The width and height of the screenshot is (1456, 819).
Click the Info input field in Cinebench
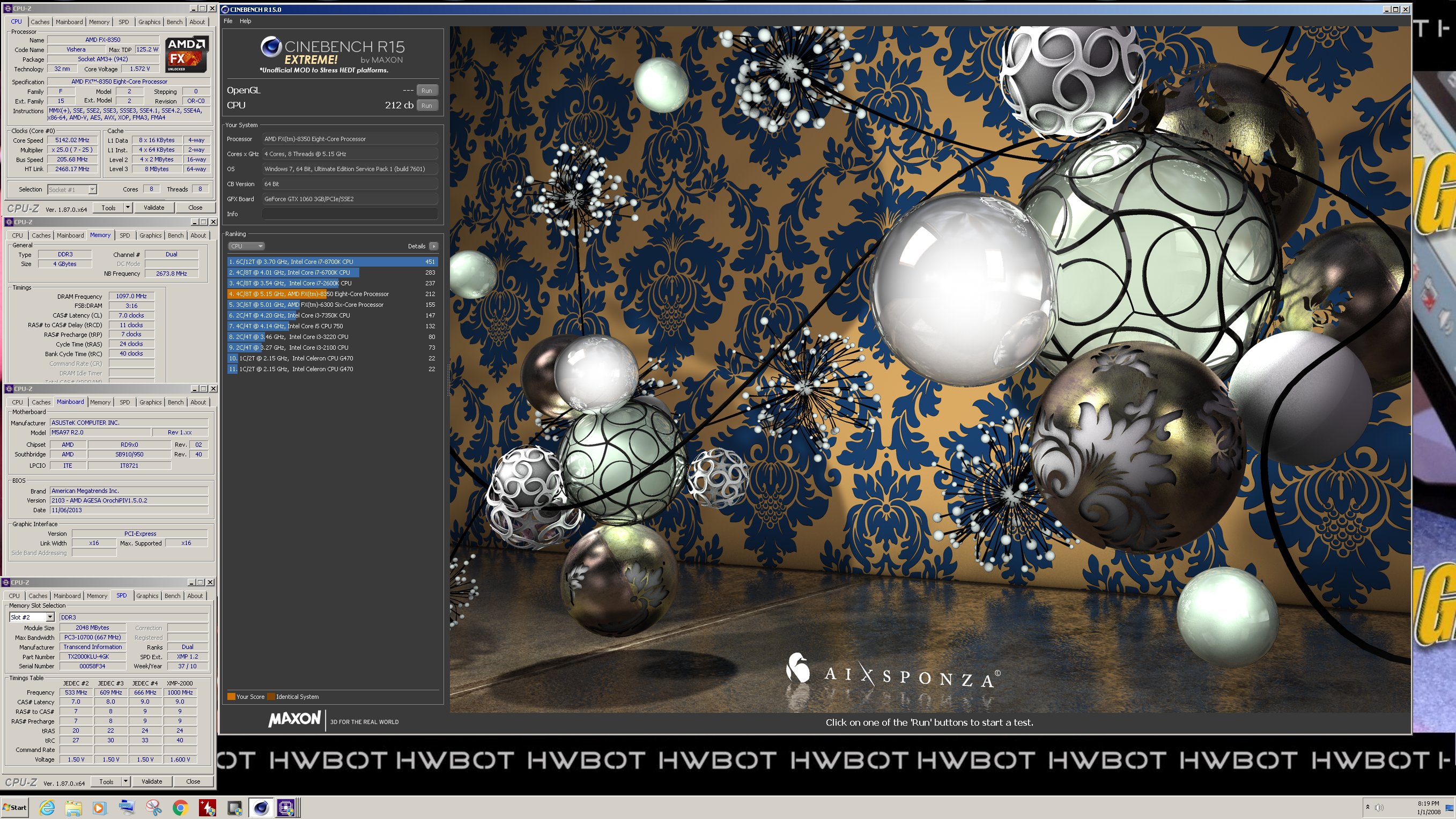point(349,213)
